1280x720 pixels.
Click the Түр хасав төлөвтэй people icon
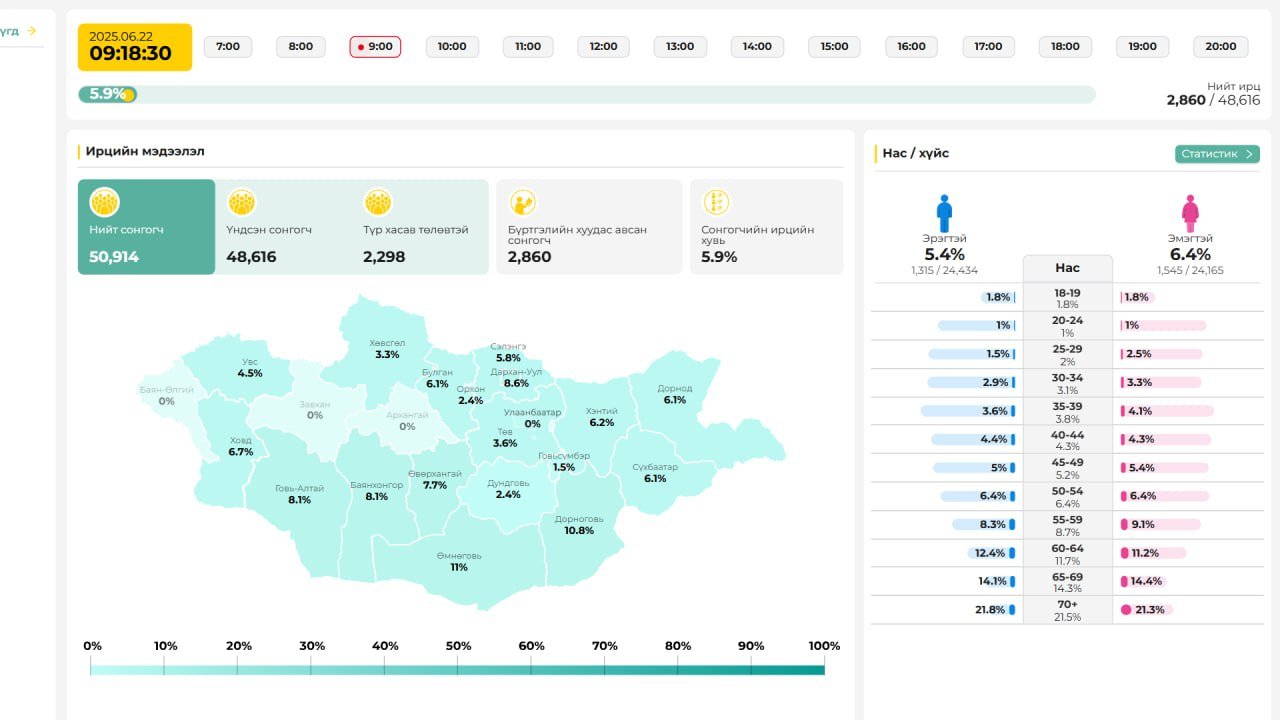point(377,203)
